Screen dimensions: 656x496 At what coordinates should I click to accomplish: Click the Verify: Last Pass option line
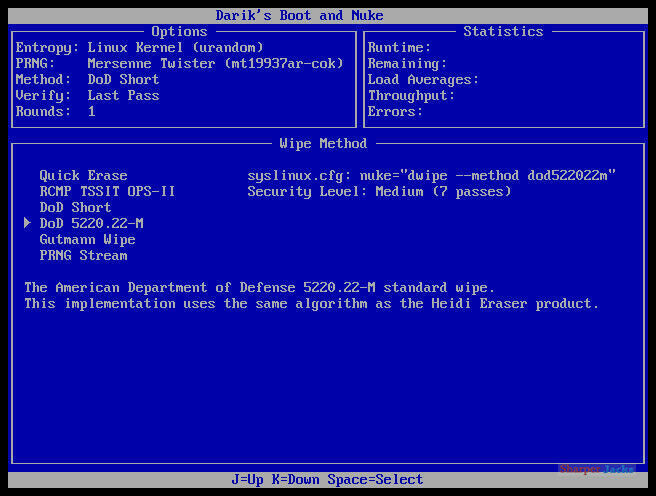(87, 96)
